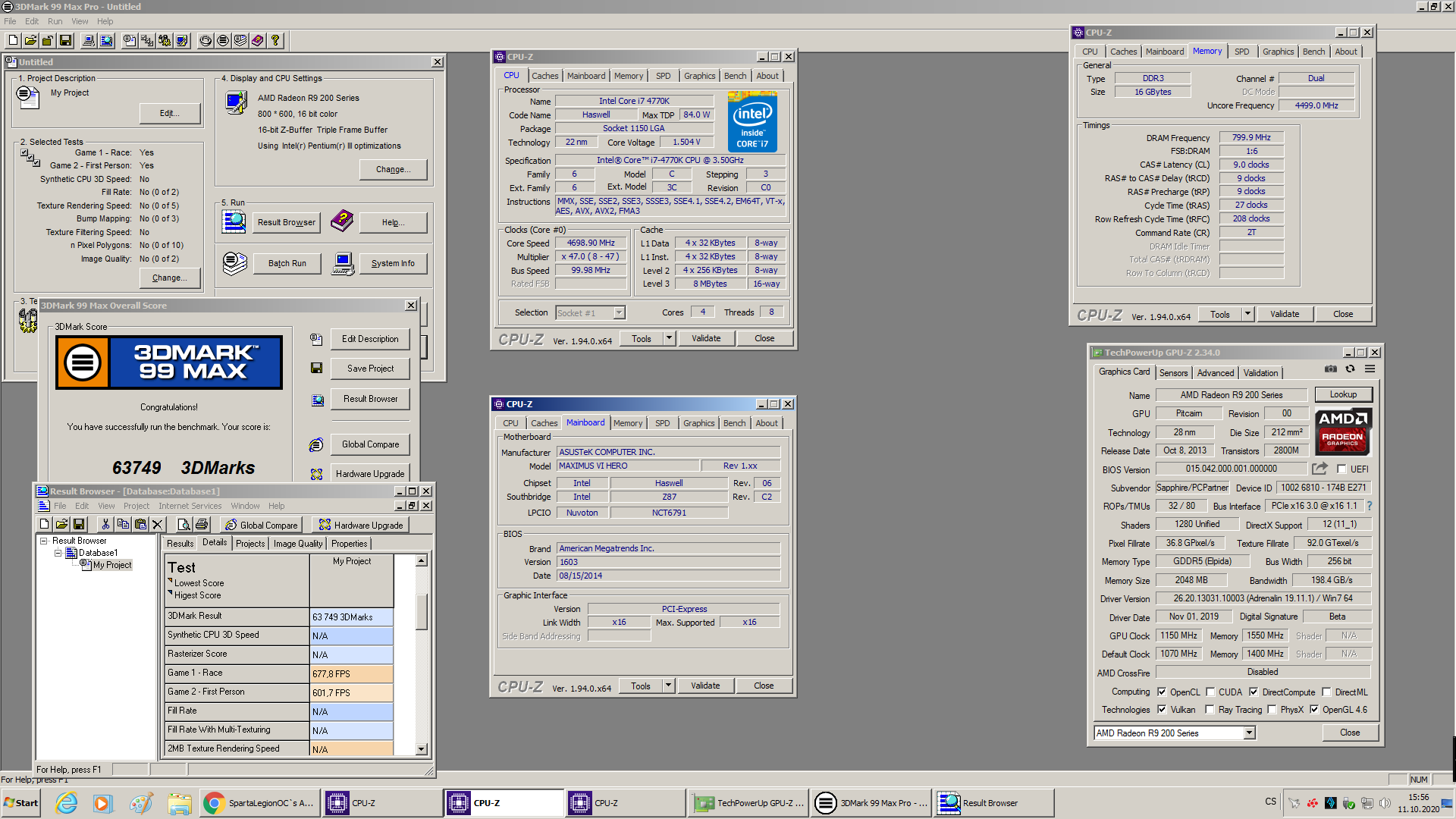
Task: Open the Run menu in 3DMark menu bar
Action: (x=55, y=21)
